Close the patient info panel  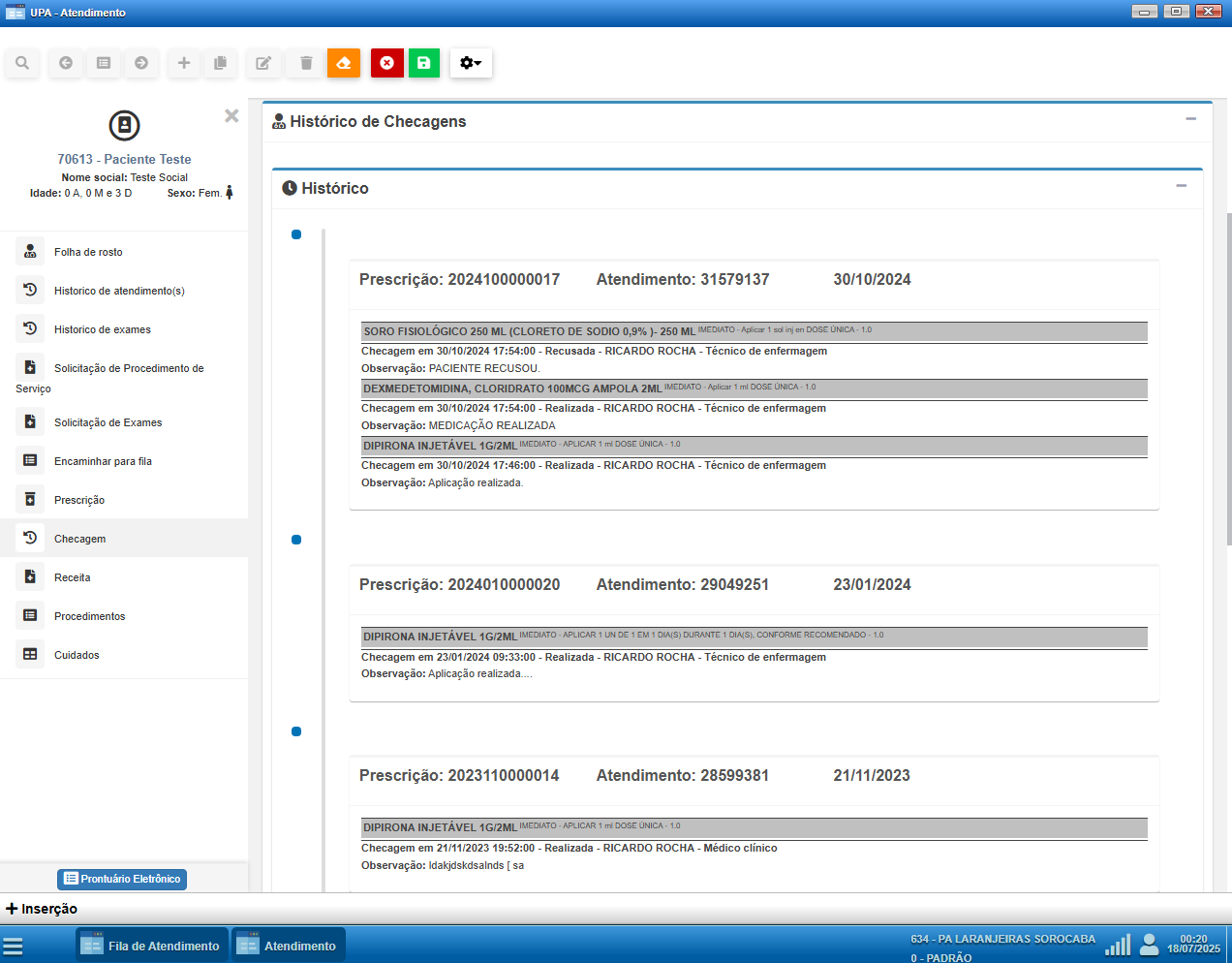click(231, 116)
